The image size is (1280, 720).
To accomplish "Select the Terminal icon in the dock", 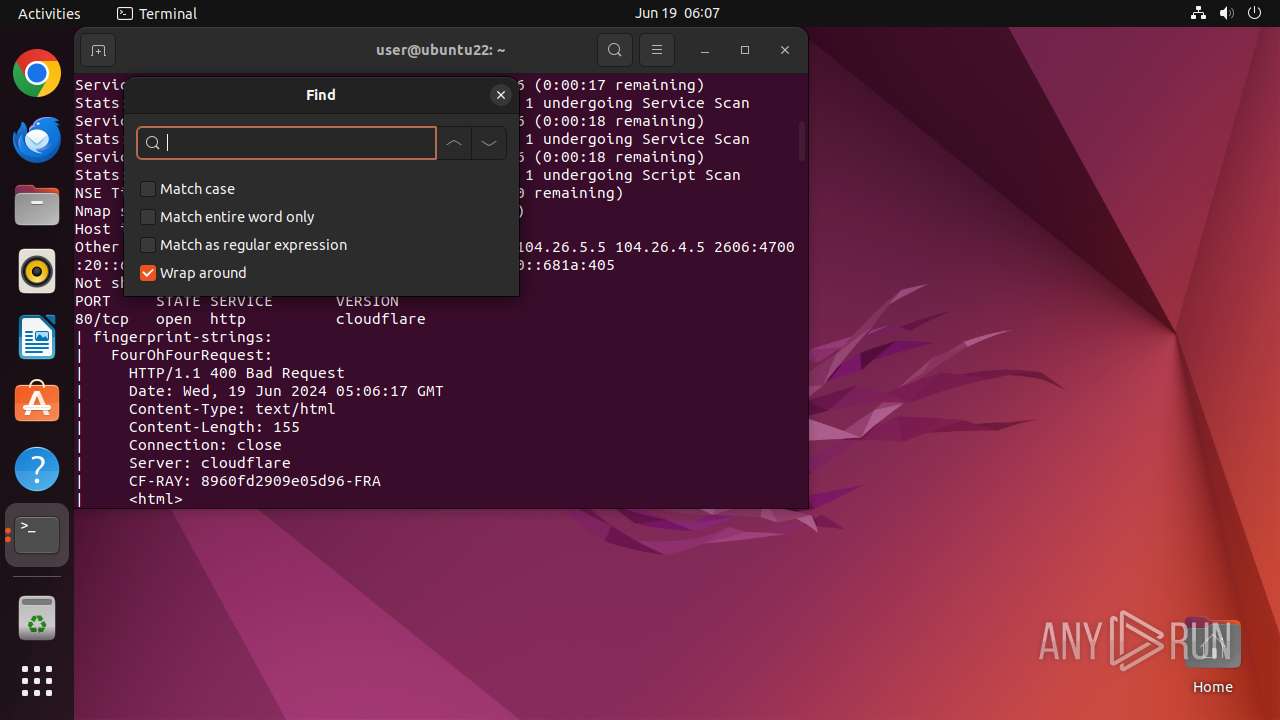I will click(37, 535).
